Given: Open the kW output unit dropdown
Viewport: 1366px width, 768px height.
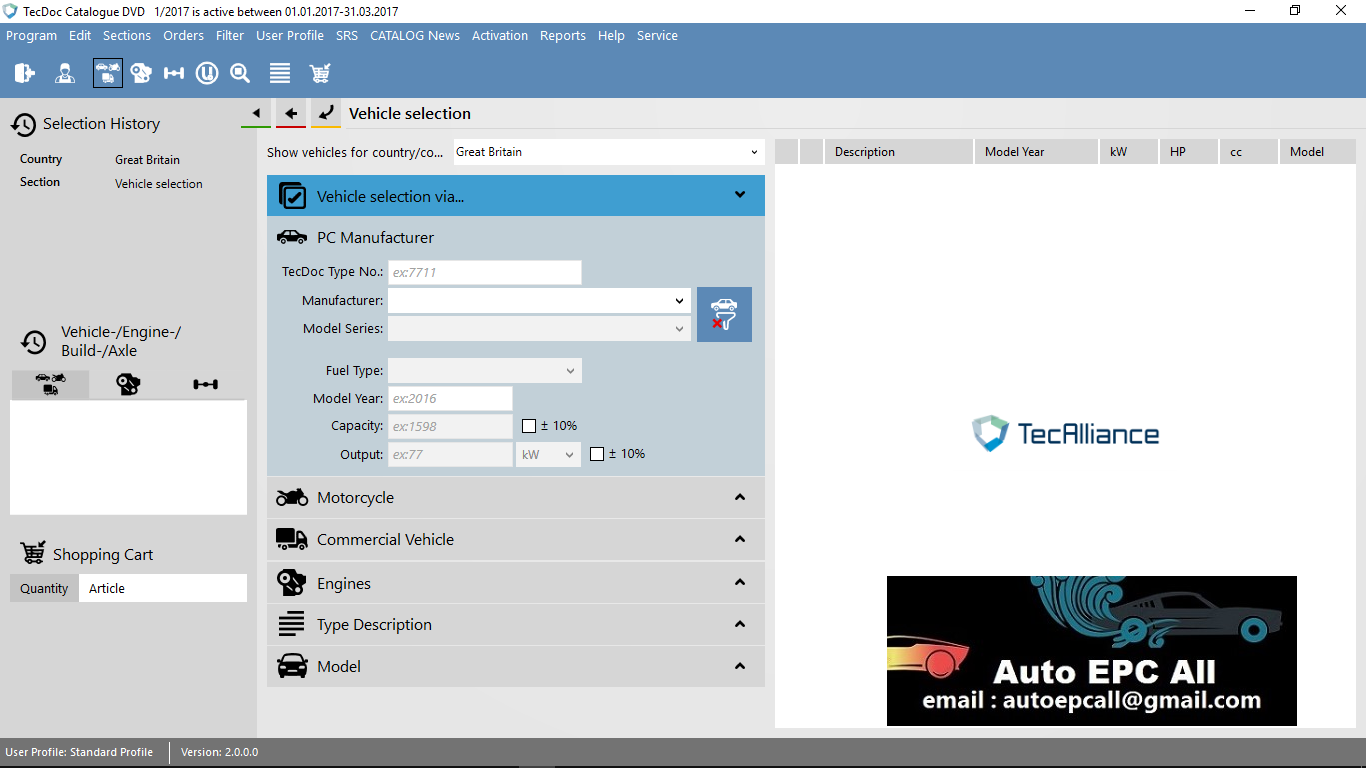Looking at the screenshot, I should (548, 454).
